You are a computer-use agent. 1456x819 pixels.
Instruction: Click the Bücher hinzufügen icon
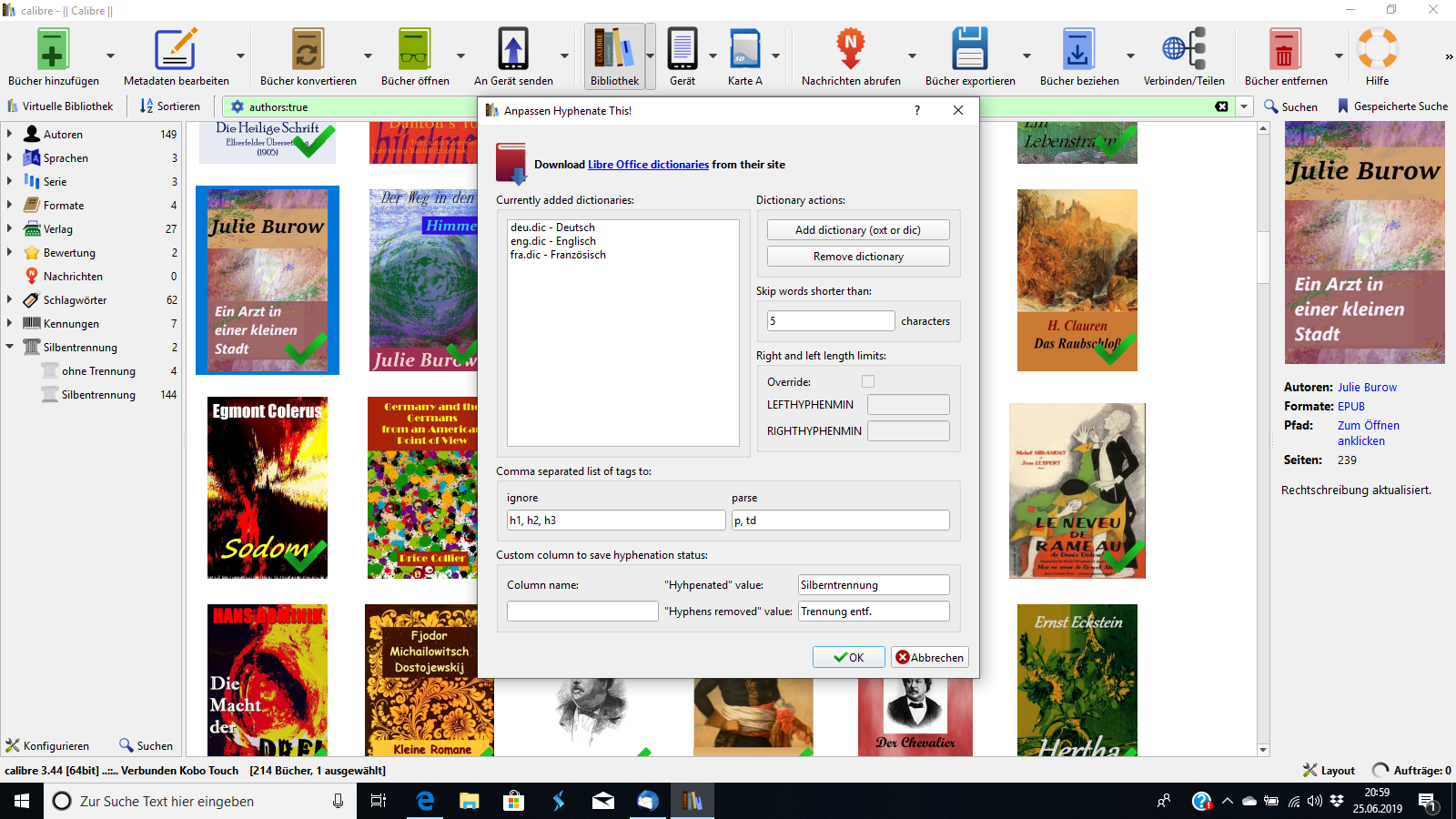[53, 49]
